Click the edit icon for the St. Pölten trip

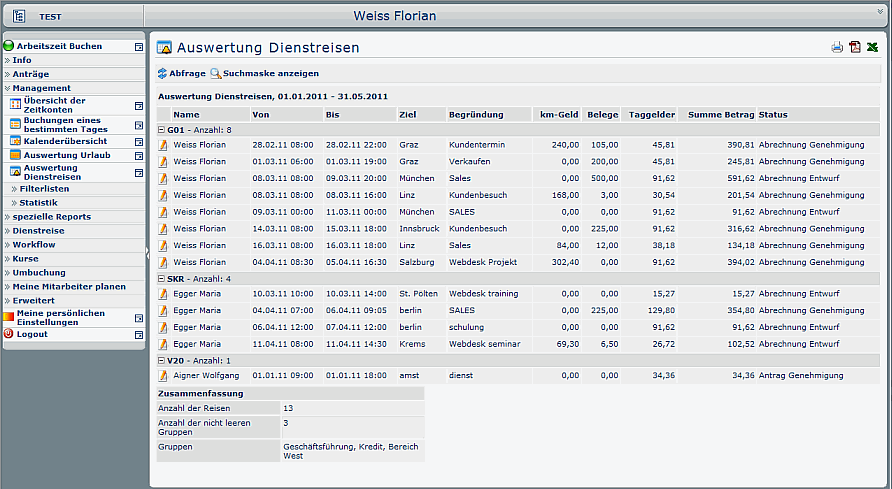(163, 294)
